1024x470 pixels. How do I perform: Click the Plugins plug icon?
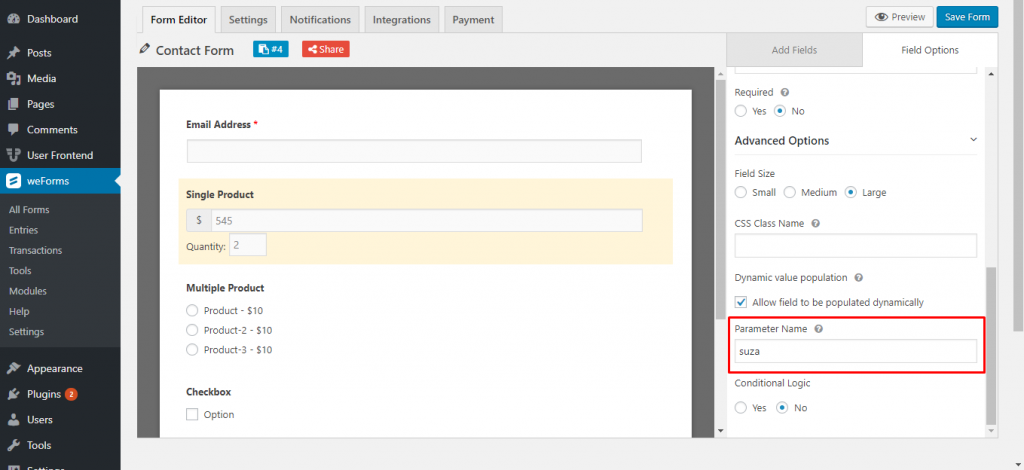13,394
